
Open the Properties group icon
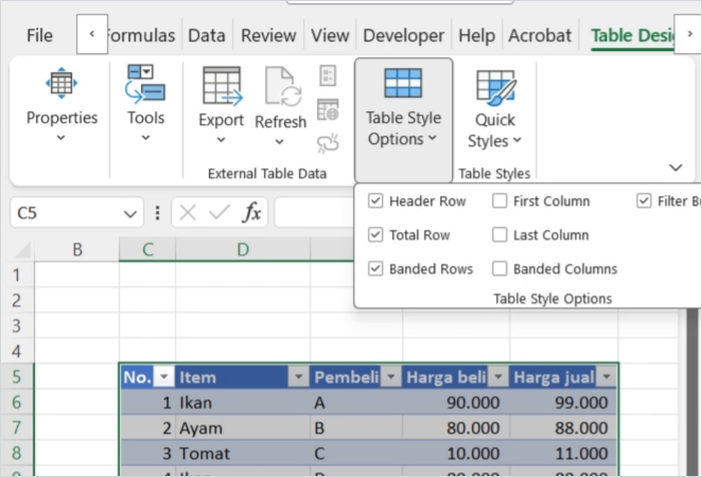(x=61, y=83)
